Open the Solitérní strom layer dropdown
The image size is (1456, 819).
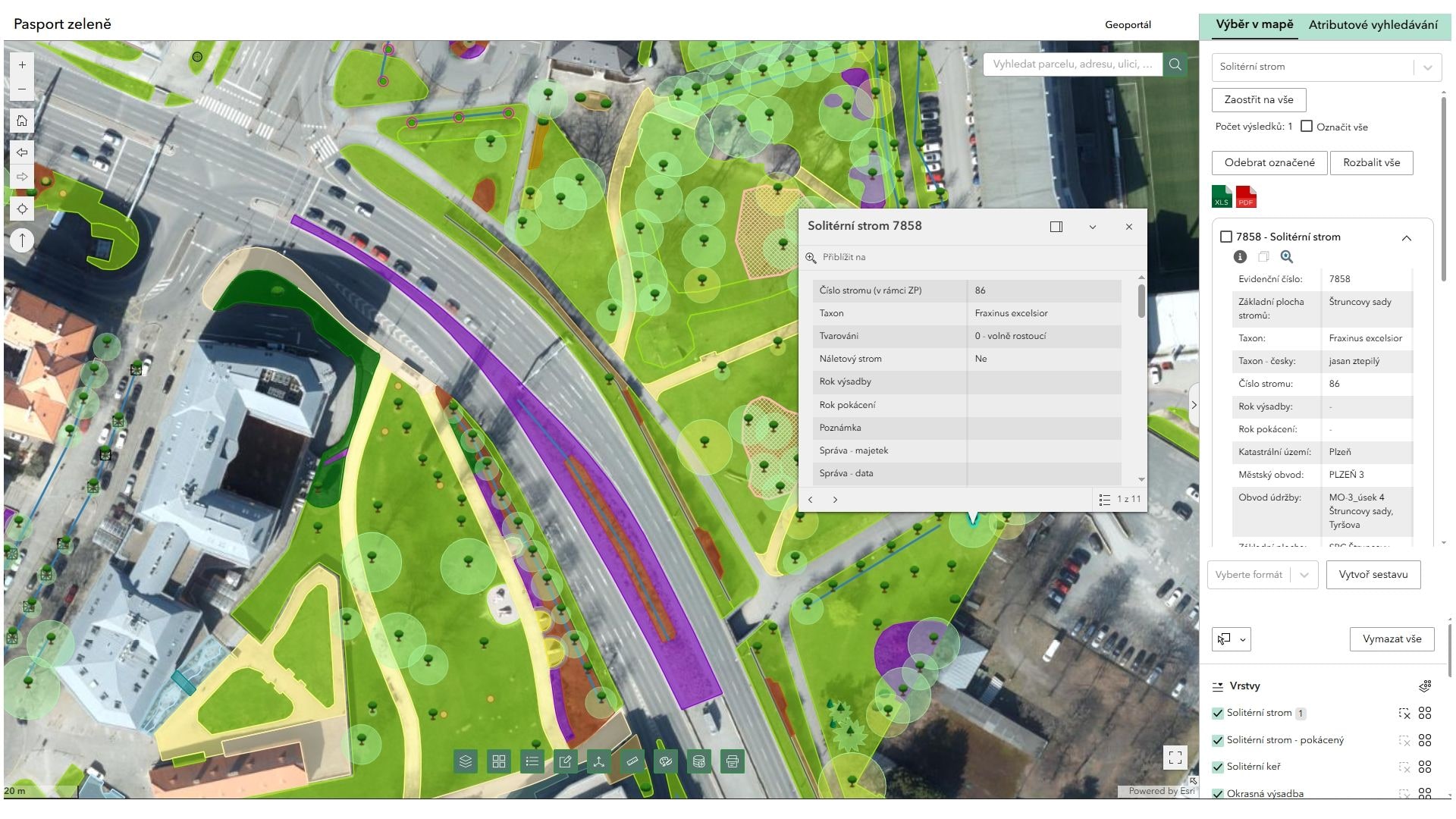click(x=1327, y=67)
